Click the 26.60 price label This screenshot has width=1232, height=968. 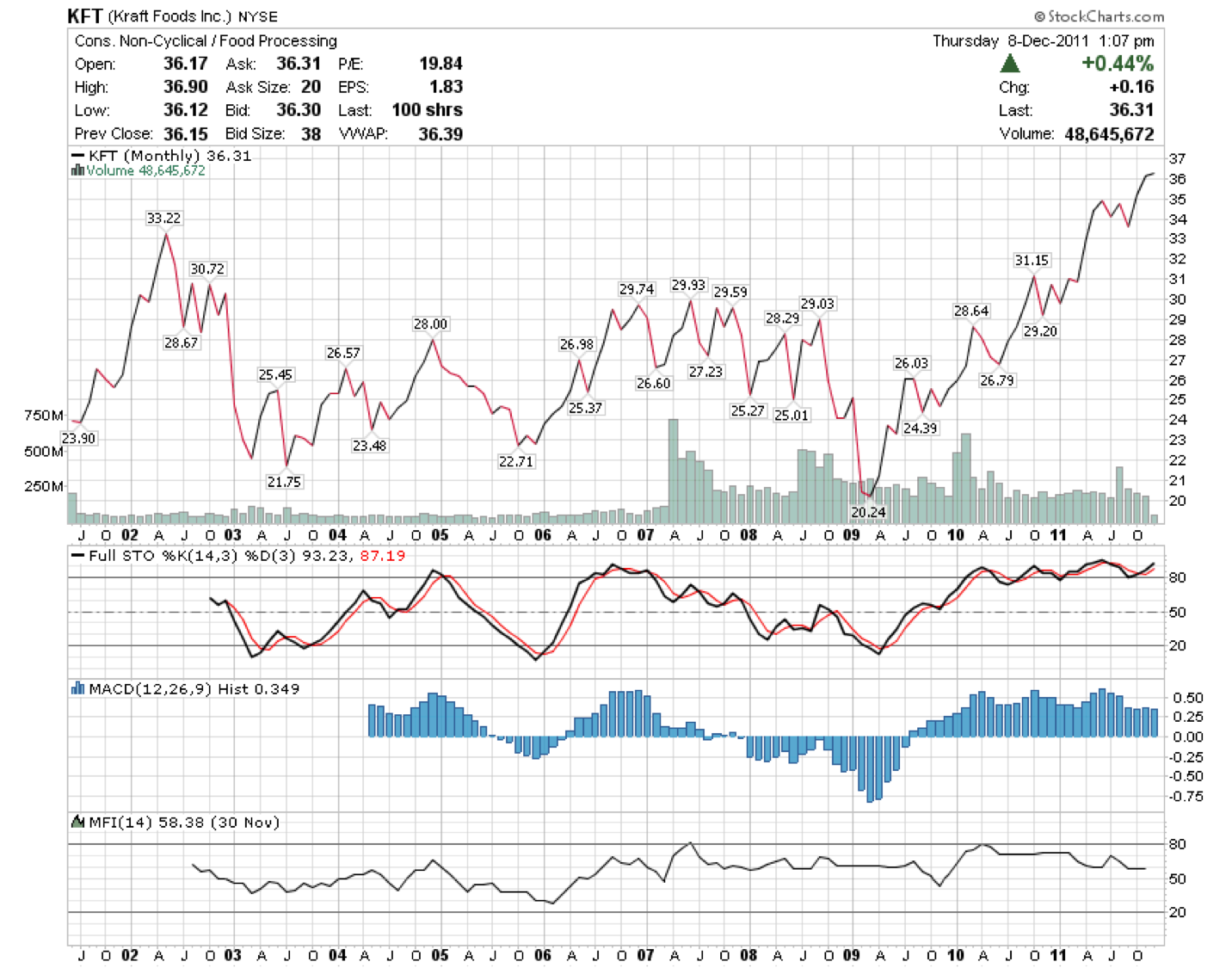click(653, 383)
